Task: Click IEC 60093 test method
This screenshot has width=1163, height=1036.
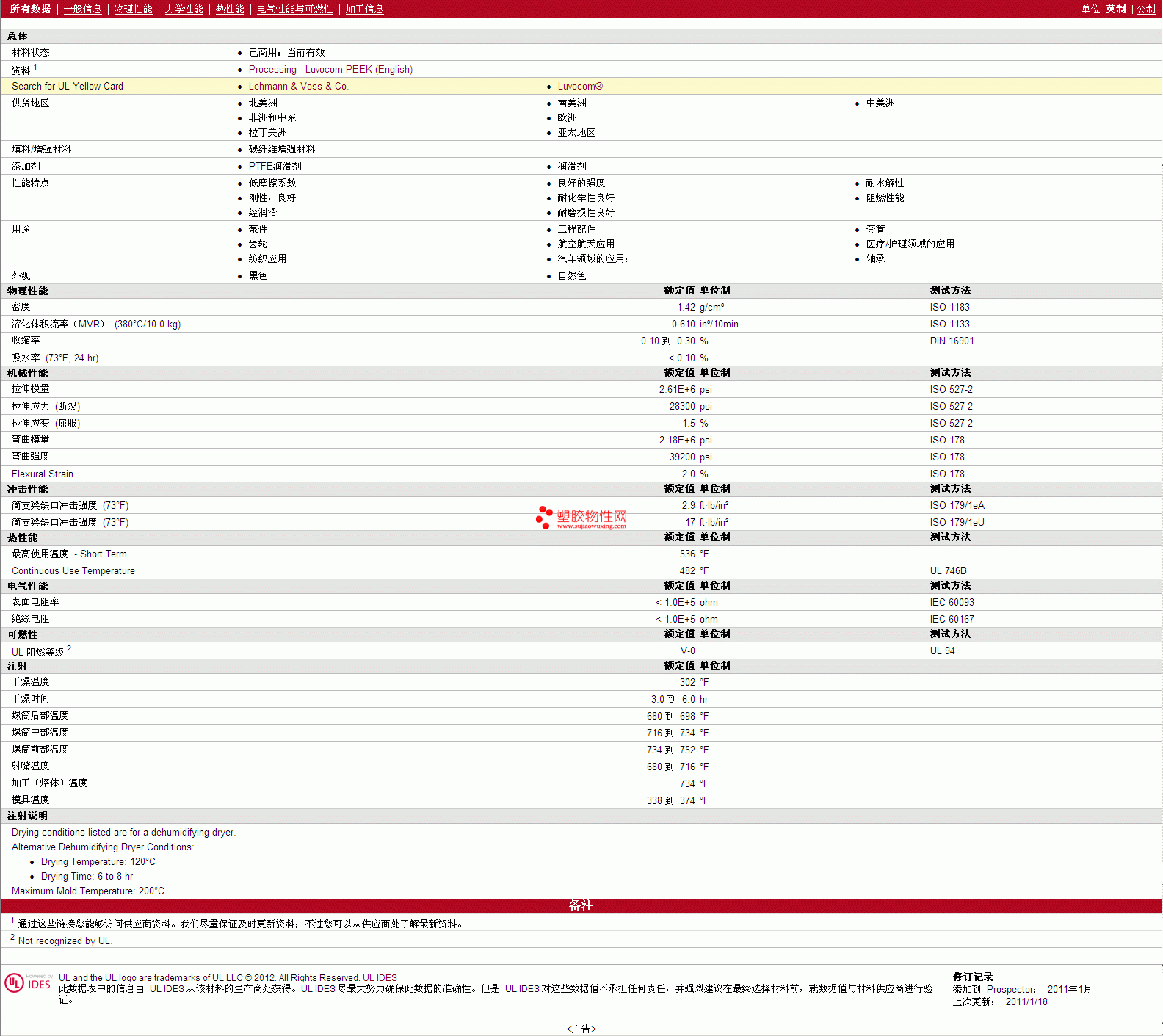Action: point(952,602)
